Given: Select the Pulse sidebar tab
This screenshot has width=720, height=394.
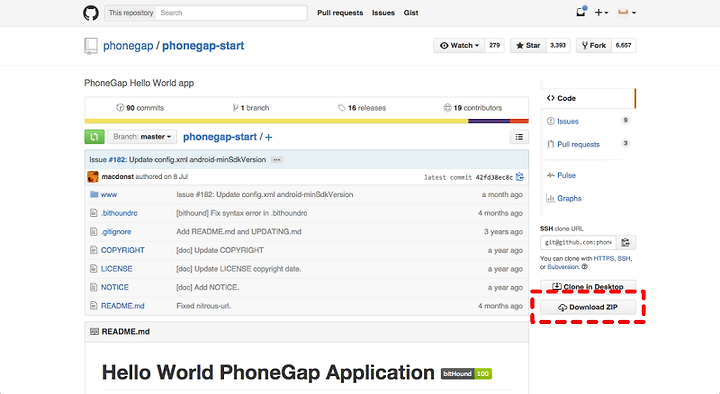Looking at the screenshot, I should coord(588,175).
